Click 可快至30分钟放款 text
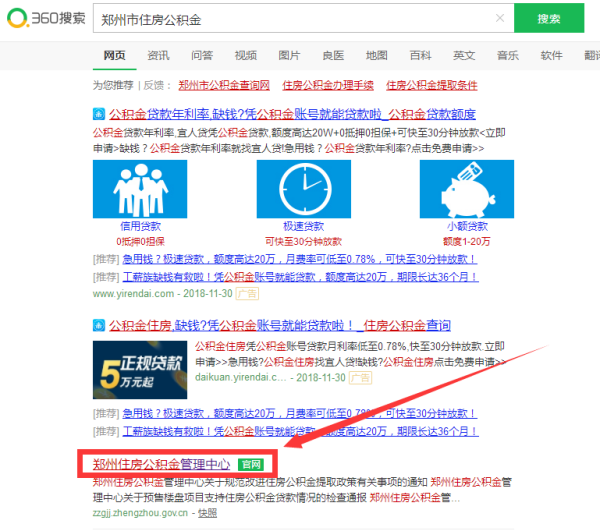This screenshot has height=531, width=600. (x=303, y=241)
